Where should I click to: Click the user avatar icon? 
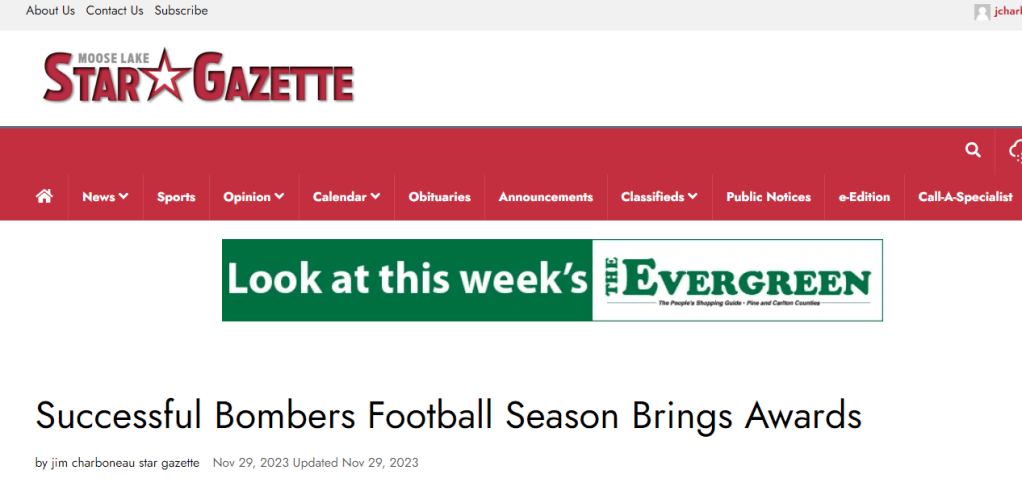[x=982, y=12]
